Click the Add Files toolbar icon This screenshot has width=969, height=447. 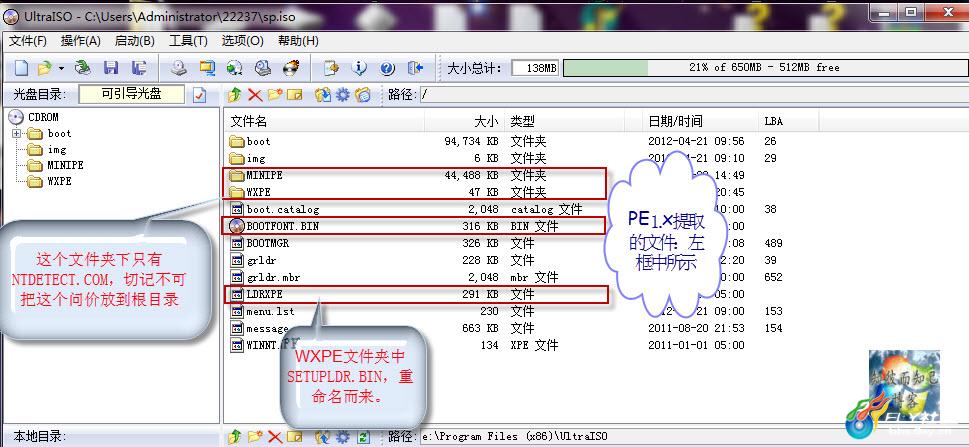pos(332,67)
